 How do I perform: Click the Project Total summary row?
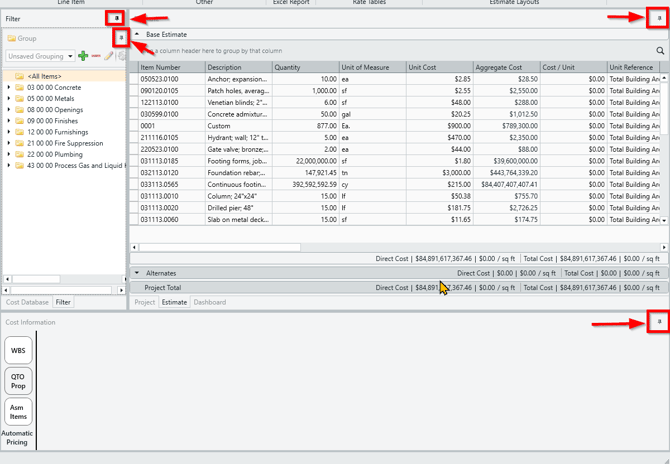399,288
